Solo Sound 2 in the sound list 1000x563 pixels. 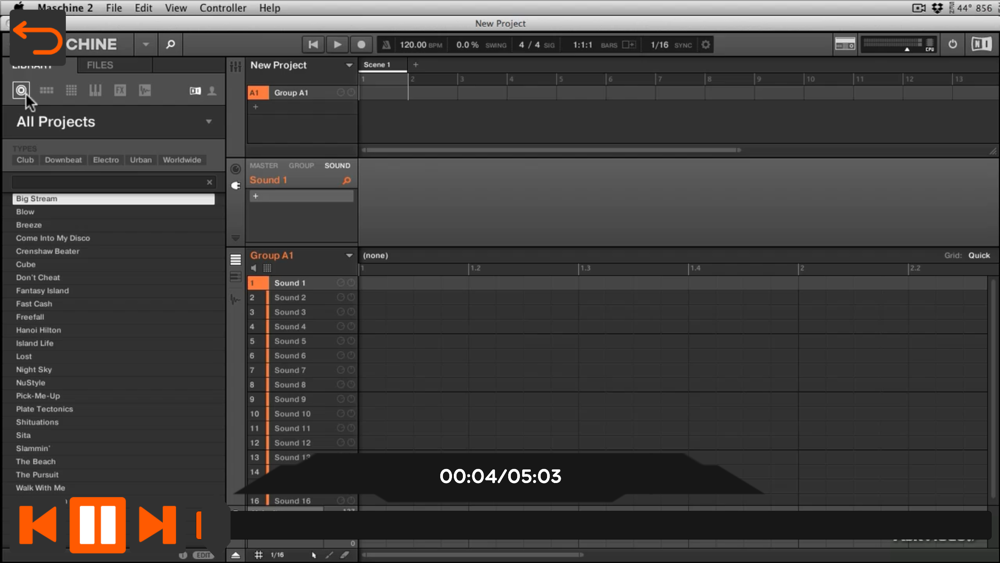pyautogui.click(x=351, y=298)
